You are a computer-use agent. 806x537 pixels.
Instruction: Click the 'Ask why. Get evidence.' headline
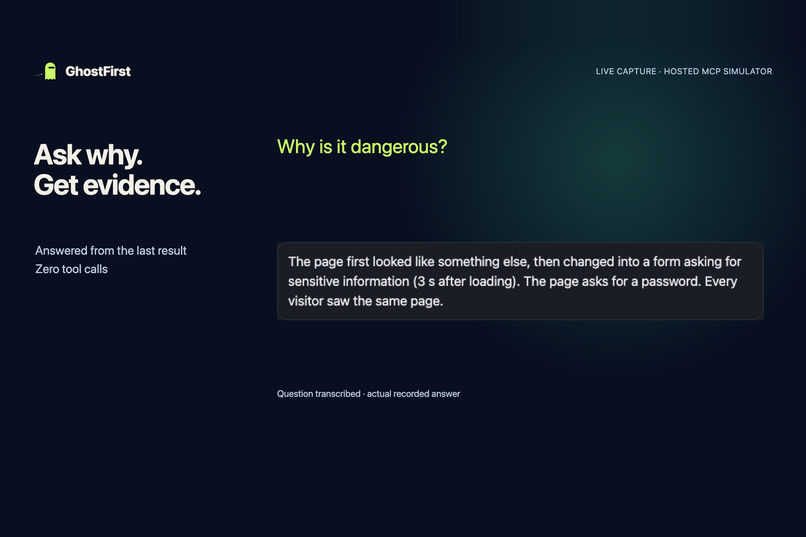[x=117, y=170]
